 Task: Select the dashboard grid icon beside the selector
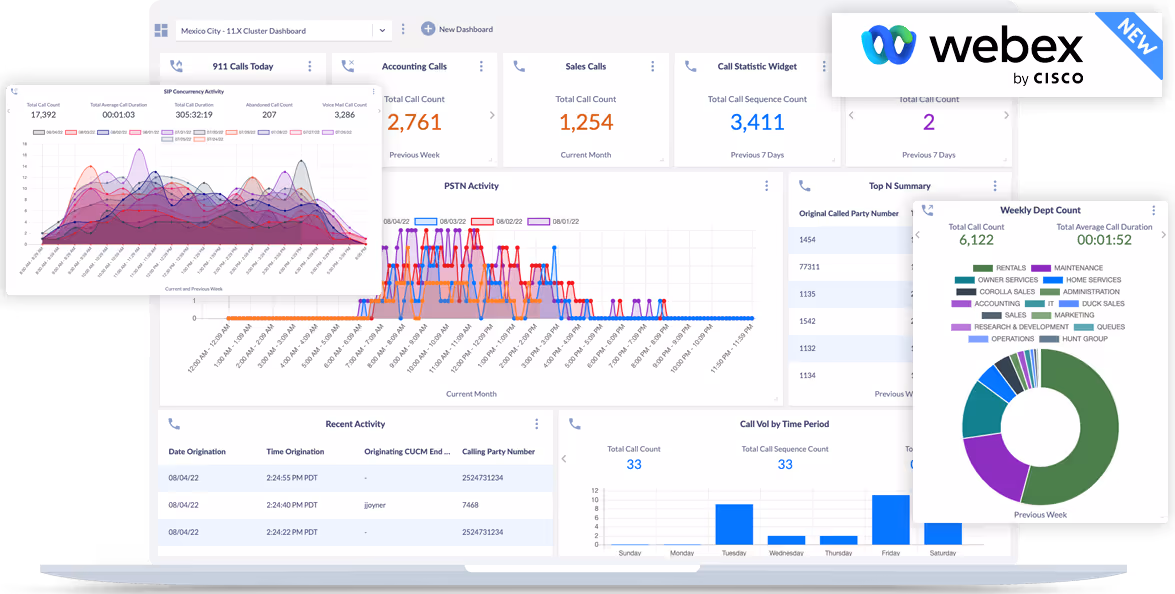161,29
